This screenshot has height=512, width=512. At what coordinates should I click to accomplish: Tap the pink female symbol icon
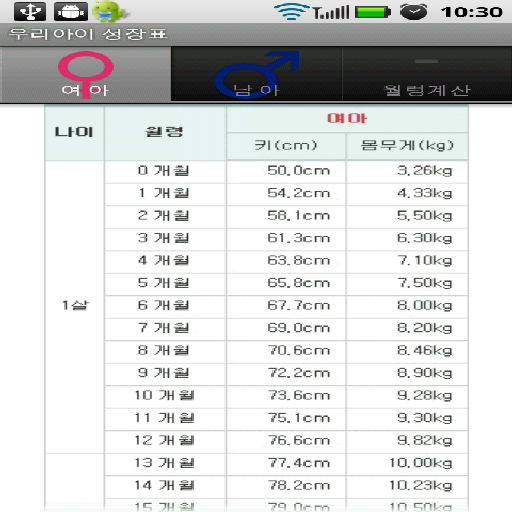coord(86,73)
